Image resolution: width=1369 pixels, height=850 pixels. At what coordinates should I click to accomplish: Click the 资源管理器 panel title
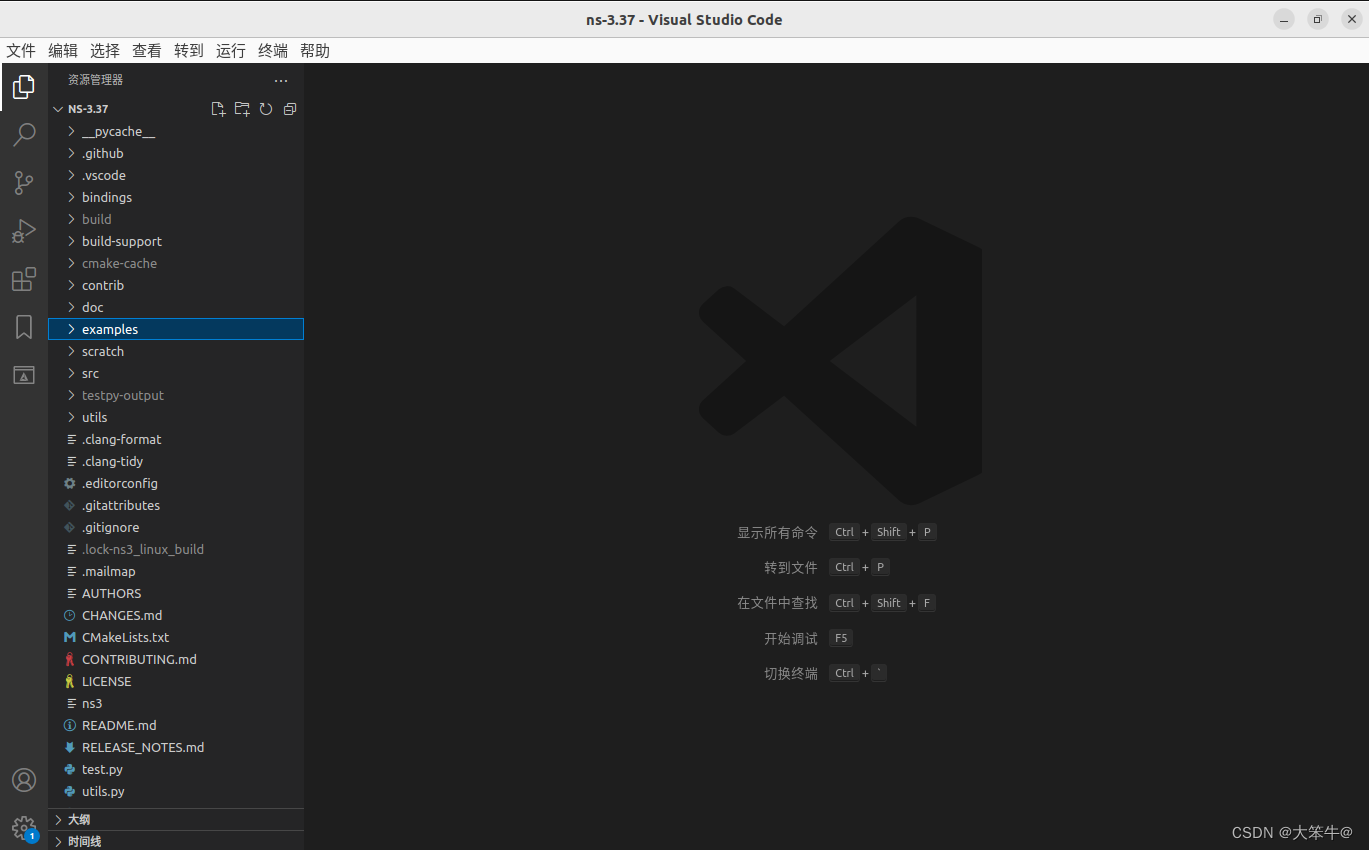tap(95, 80)
